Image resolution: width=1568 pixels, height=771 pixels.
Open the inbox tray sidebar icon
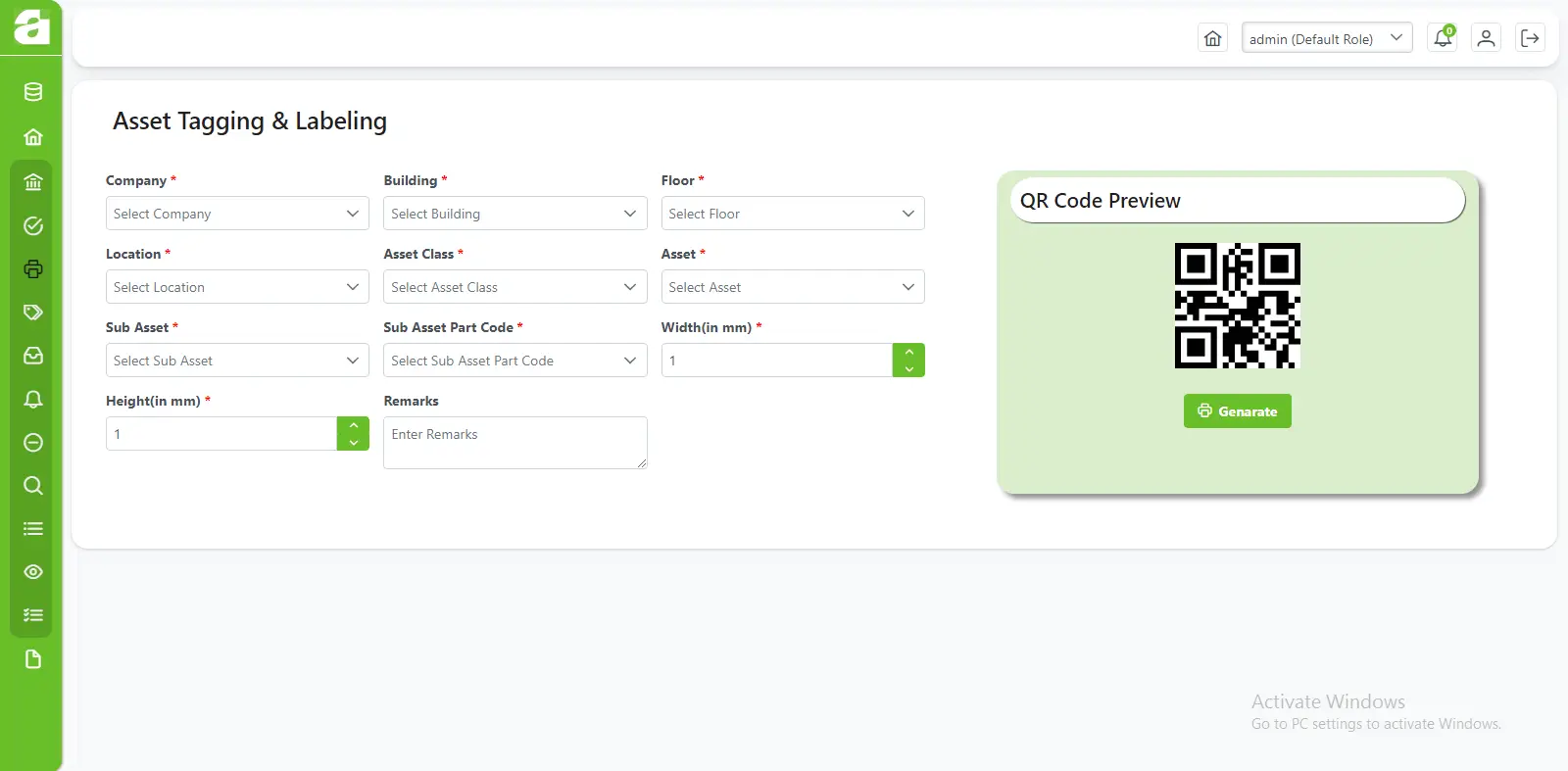[x=33, y=356]
